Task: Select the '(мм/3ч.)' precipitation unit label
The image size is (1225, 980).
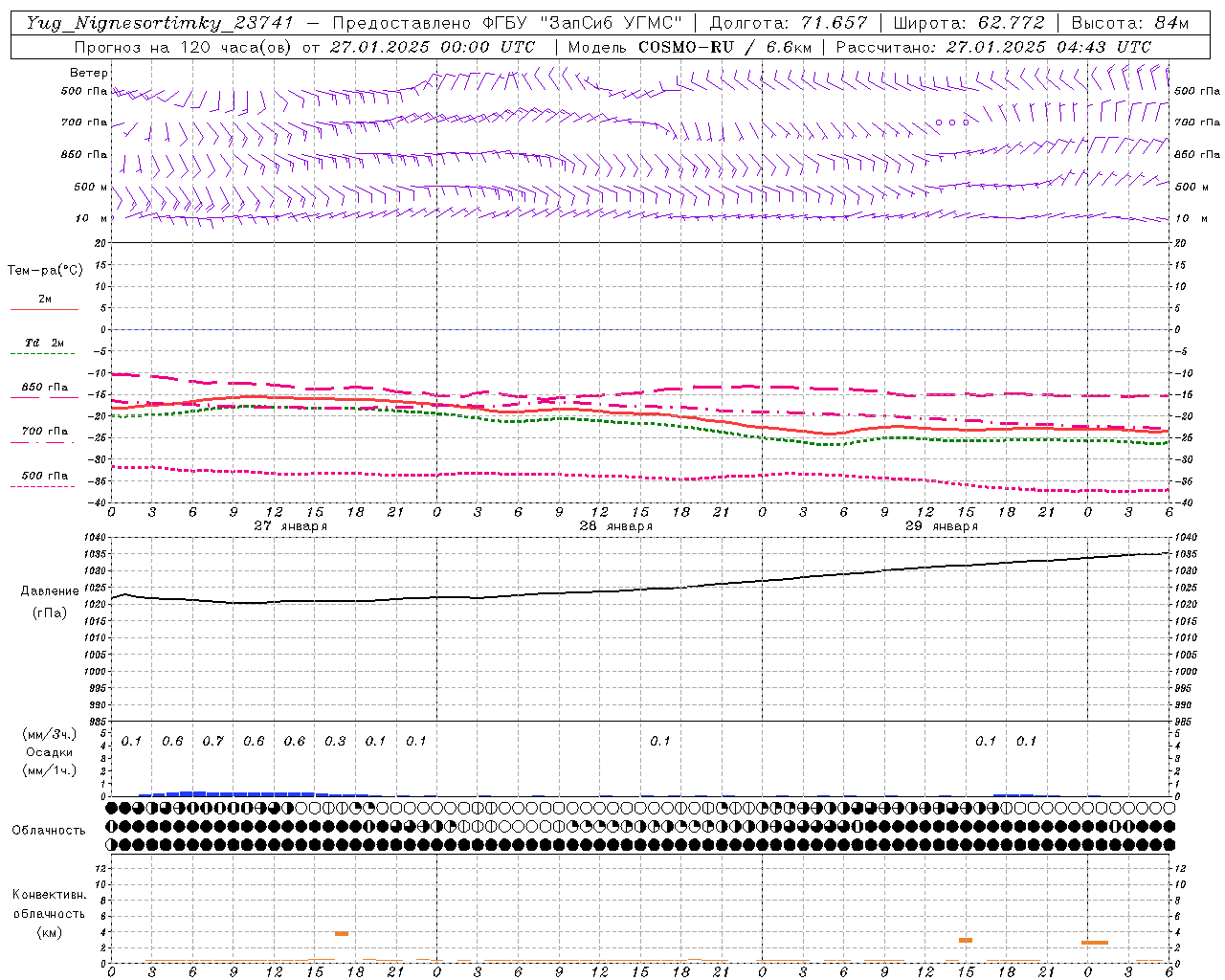Action: pos(50,734)
